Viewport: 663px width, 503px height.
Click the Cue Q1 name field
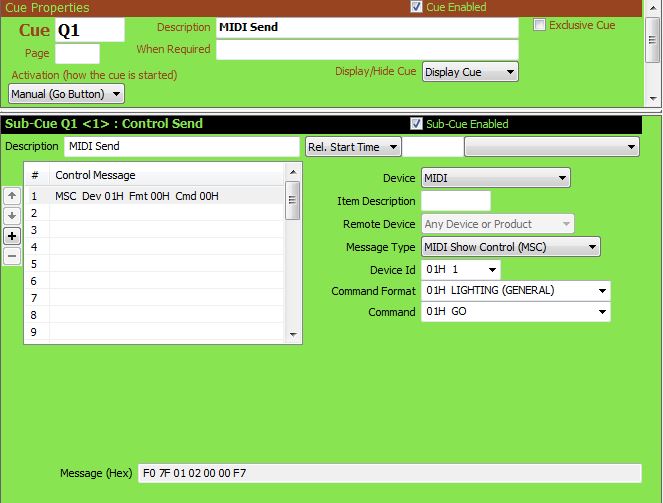pyautogui.click(x=89, y=30)
